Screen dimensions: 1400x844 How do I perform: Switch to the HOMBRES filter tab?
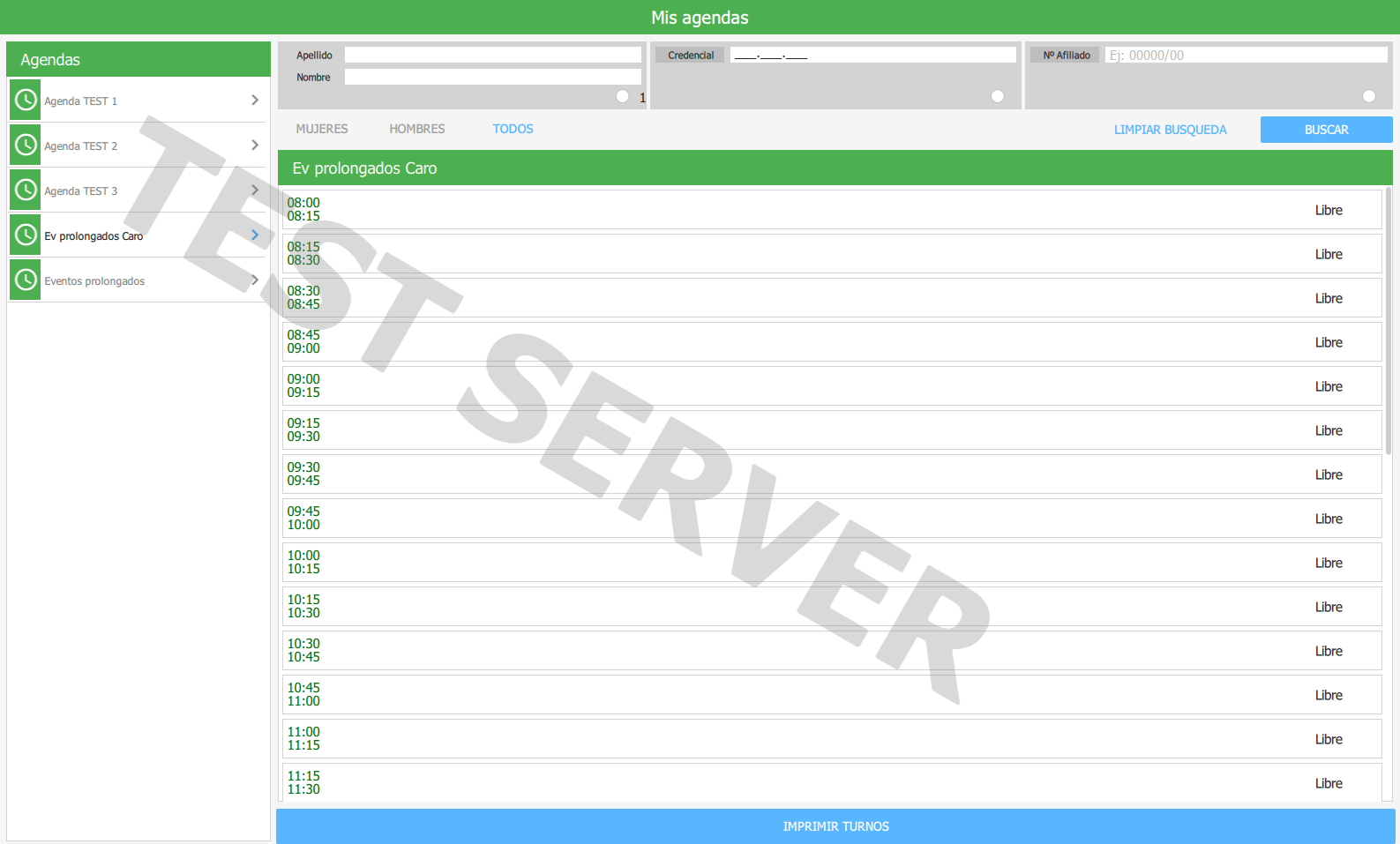[x=417, y=129]
